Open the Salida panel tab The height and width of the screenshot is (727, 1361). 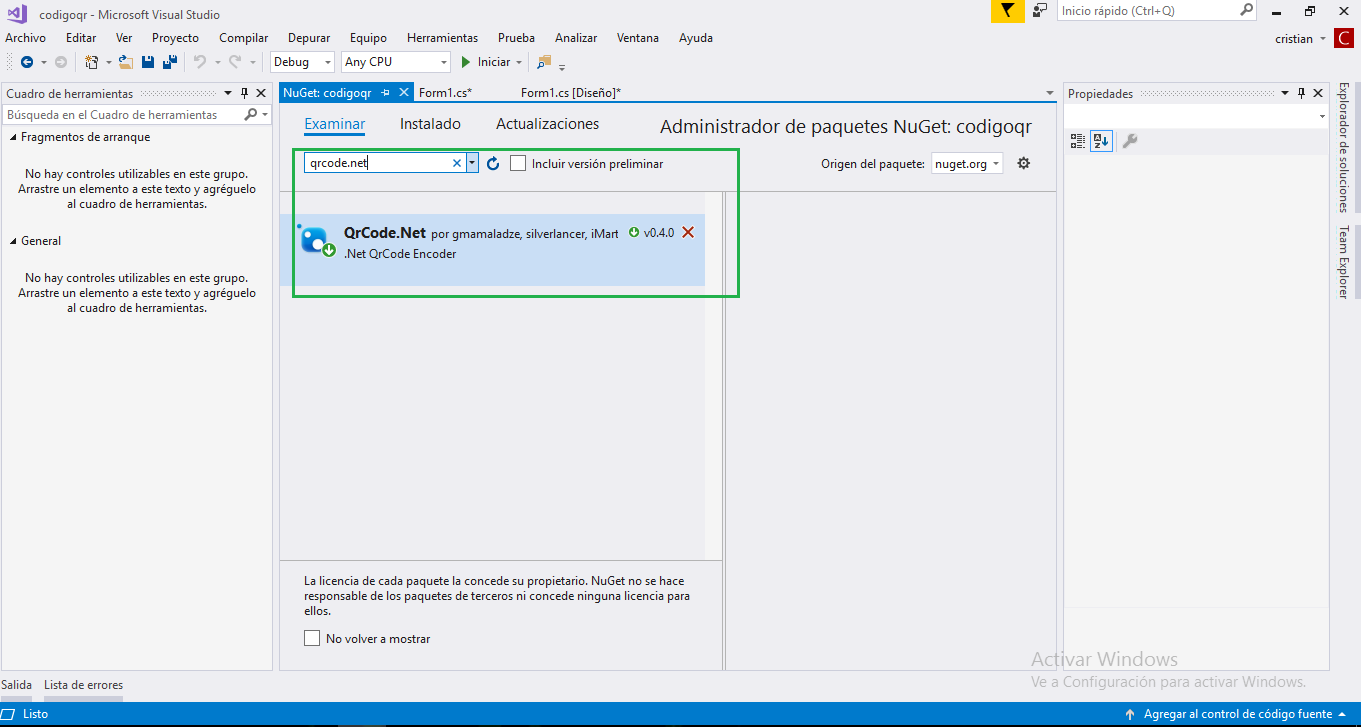click(17, 685)
